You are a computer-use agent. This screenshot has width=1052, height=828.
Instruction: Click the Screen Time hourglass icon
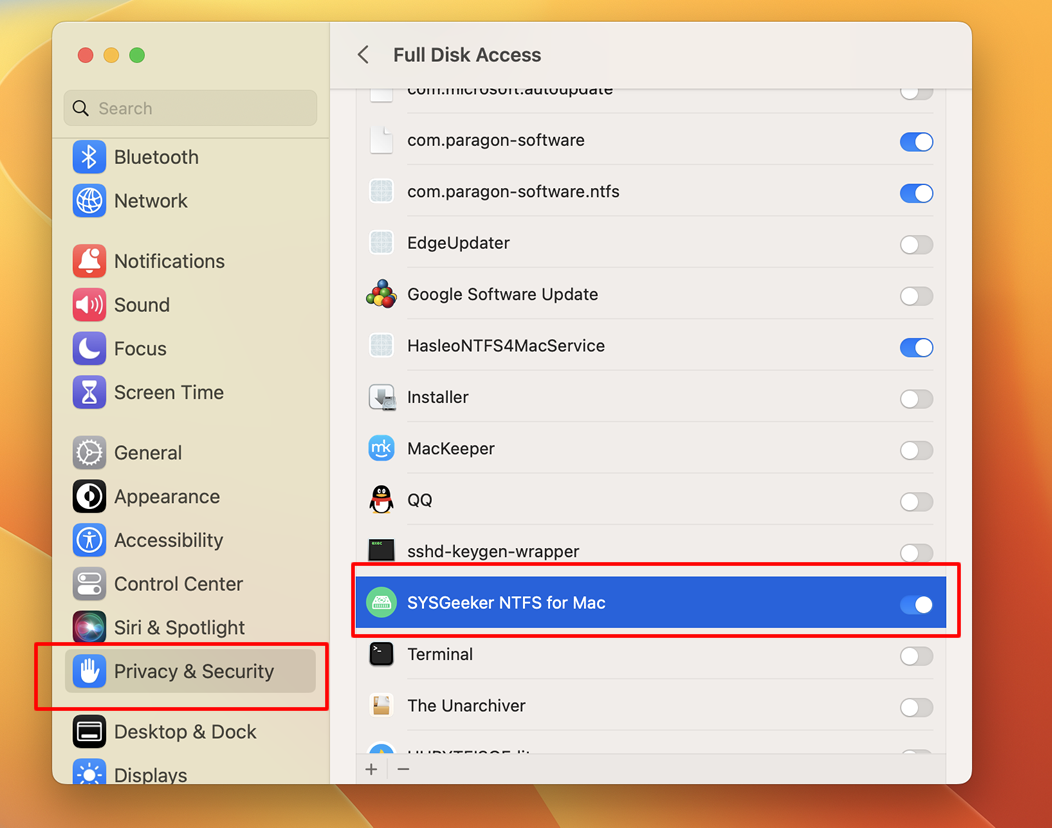click(x=89, y=393)
